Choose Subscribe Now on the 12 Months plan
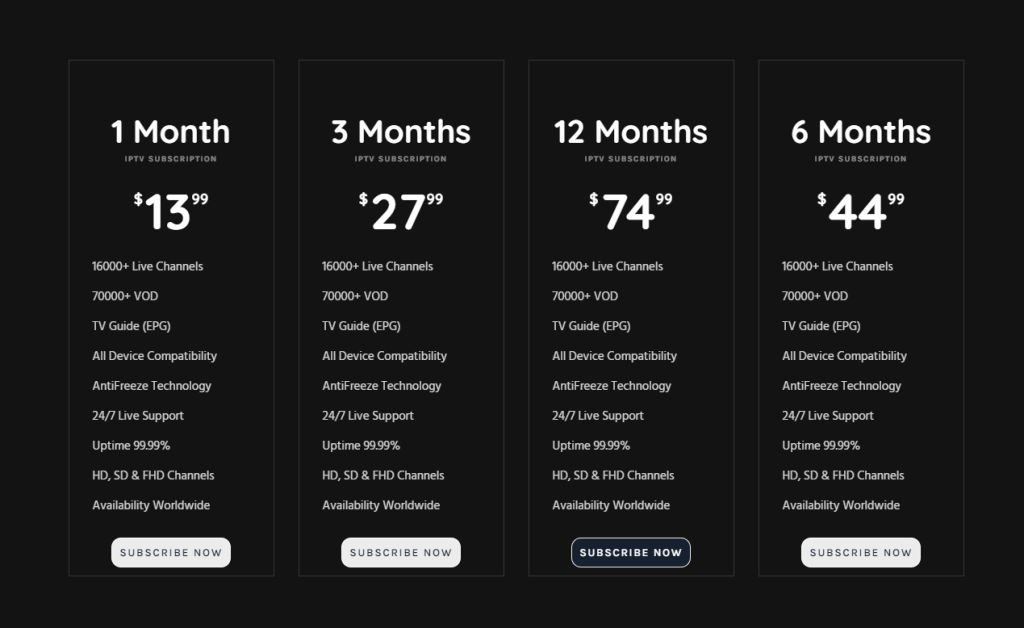 (x=631, y=552)
